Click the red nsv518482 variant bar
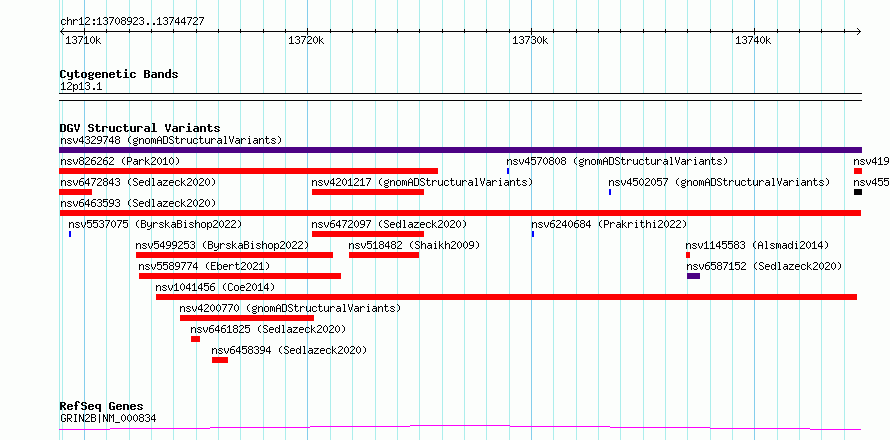This screenshot has height=440, width=890. (384, 255)
